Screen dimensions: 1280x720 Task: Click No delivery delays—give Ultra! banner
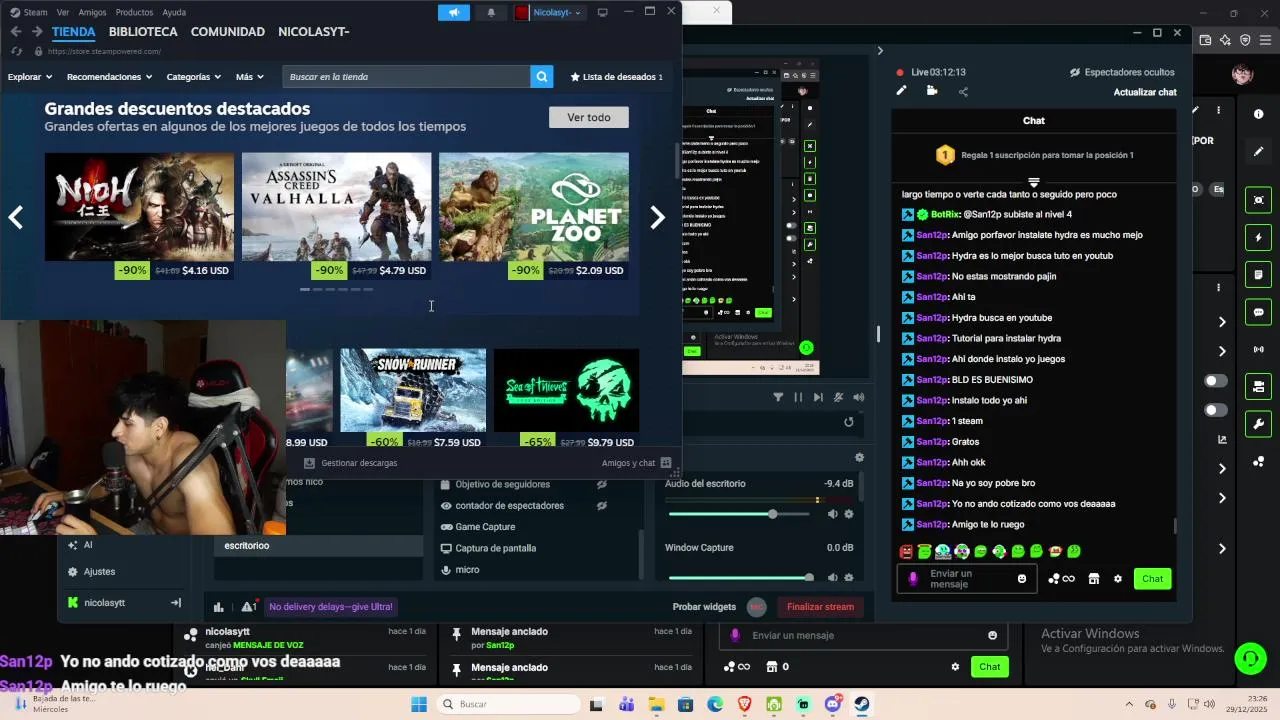click(x=331, y=607)
